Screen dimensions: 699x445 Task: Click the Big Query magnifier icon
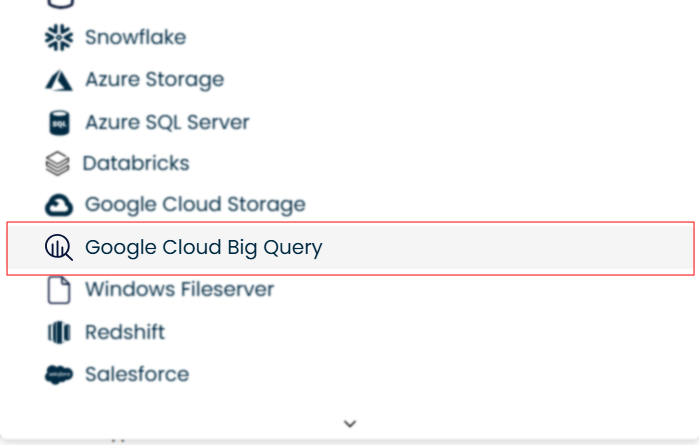click(60, 248)
